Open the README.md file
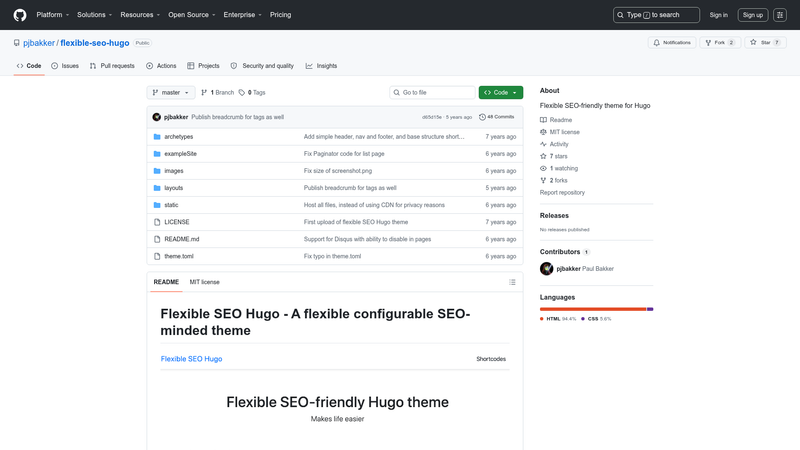This screenshot has height=450, width=800. [182, 239]
